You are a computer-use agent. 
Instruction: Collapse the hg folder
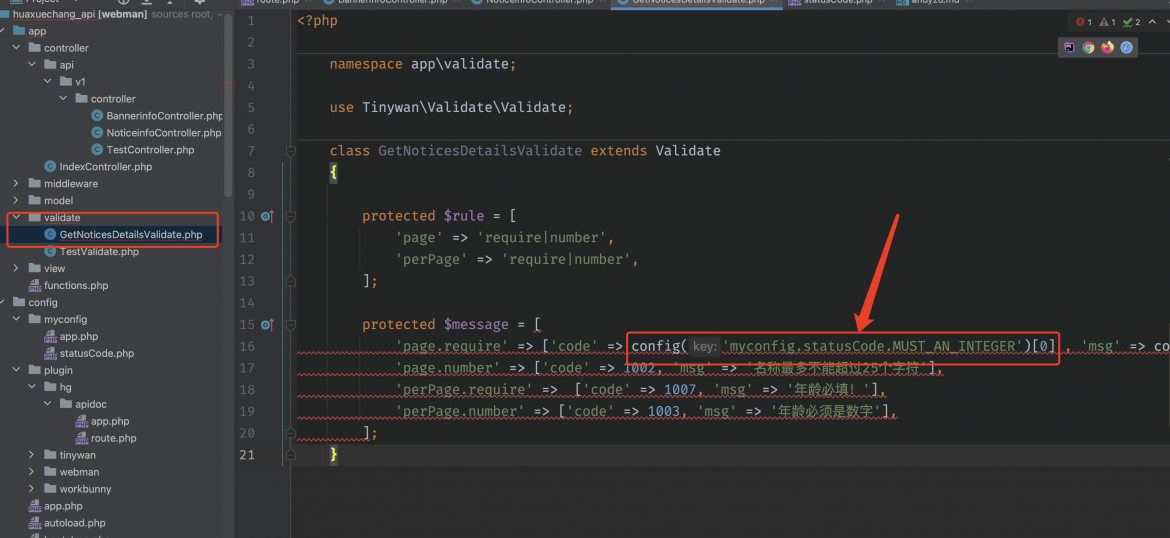[32, 387]
